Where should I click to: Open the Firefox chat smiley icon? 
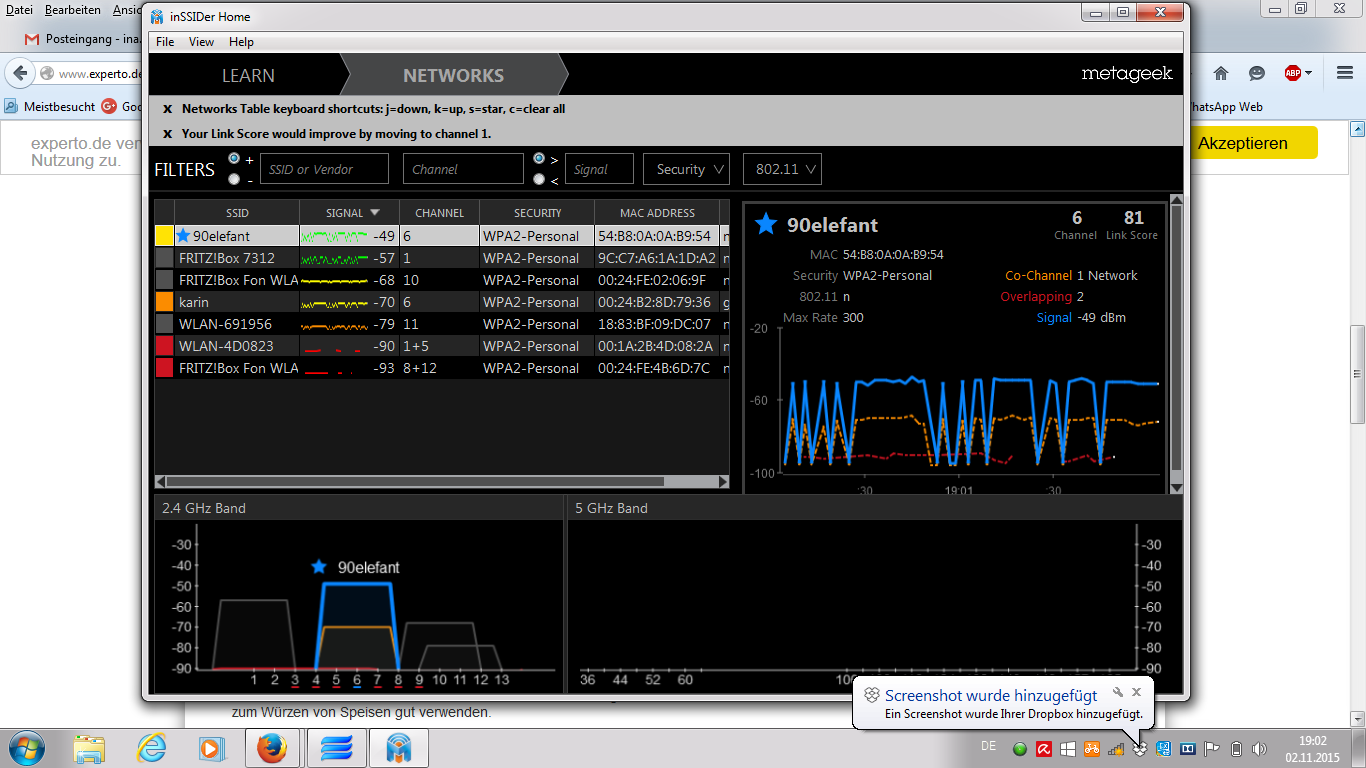1257,73
